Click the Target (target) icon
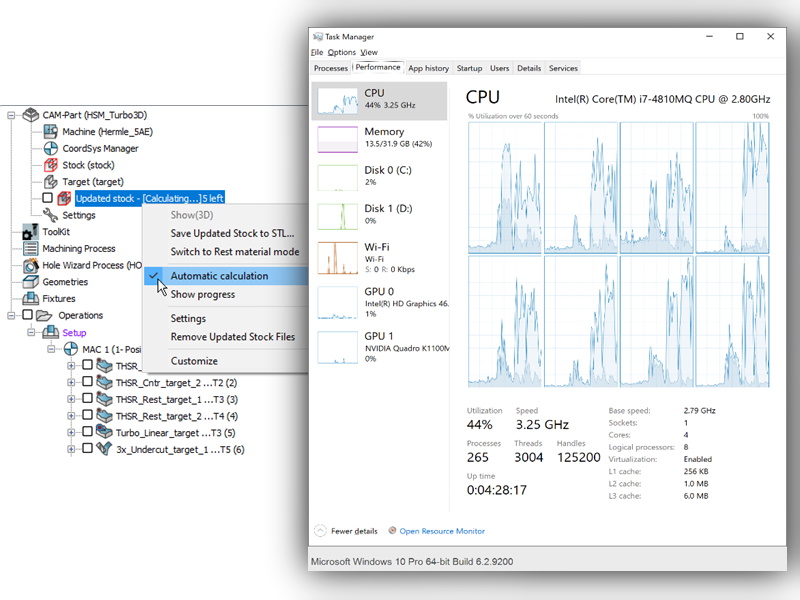The image size is (800, 600). point(50,182)
